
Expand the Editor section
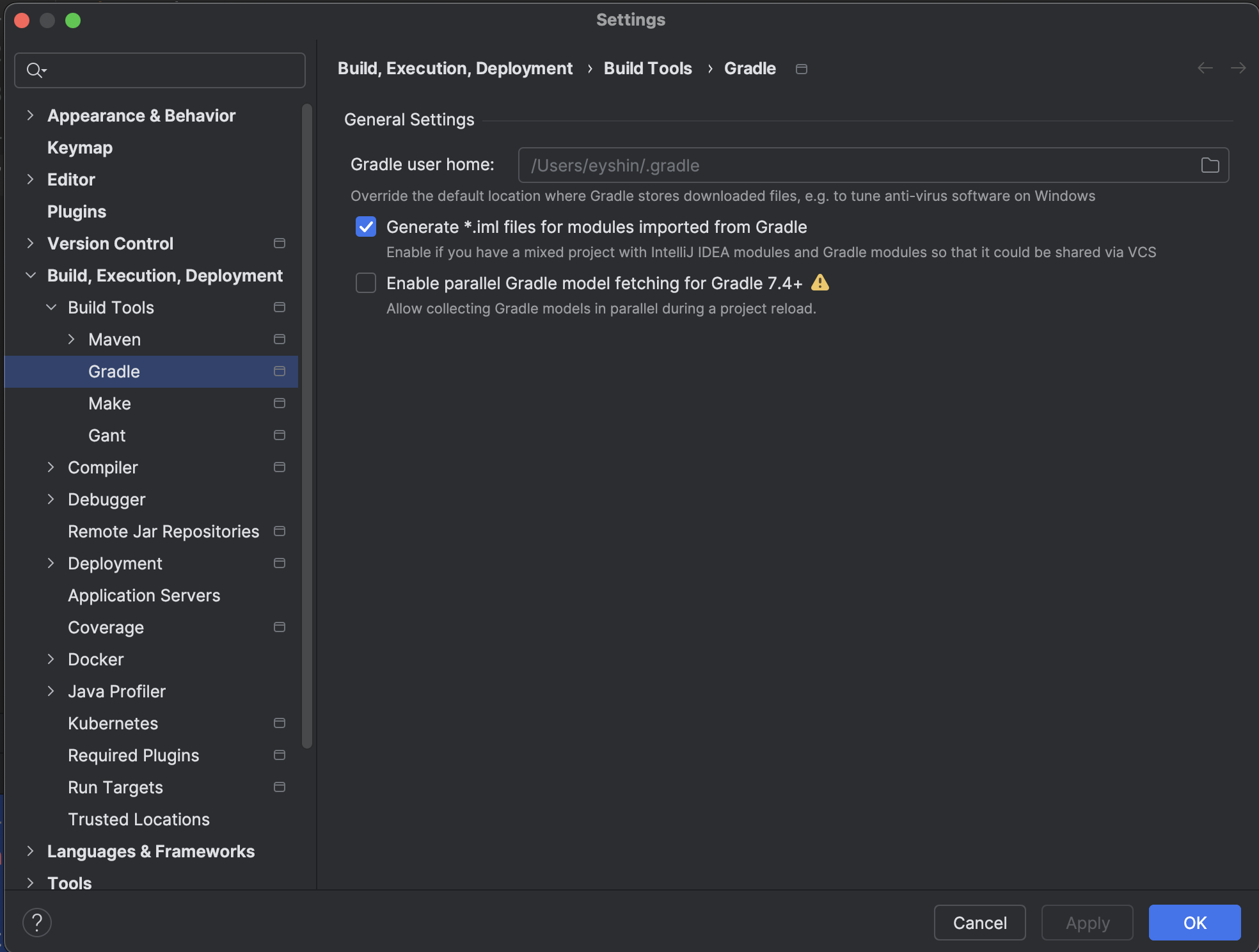30,179
